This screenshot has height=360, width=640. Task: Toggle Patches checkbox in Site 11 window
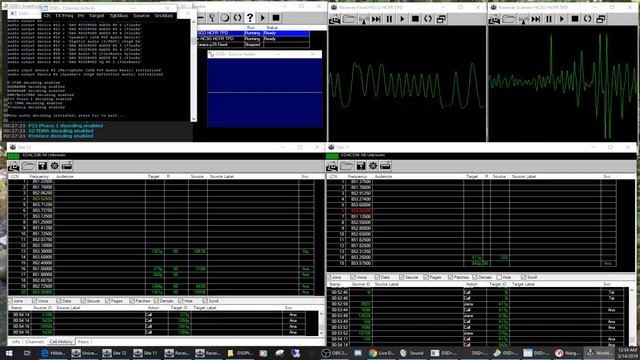(451, 277)
